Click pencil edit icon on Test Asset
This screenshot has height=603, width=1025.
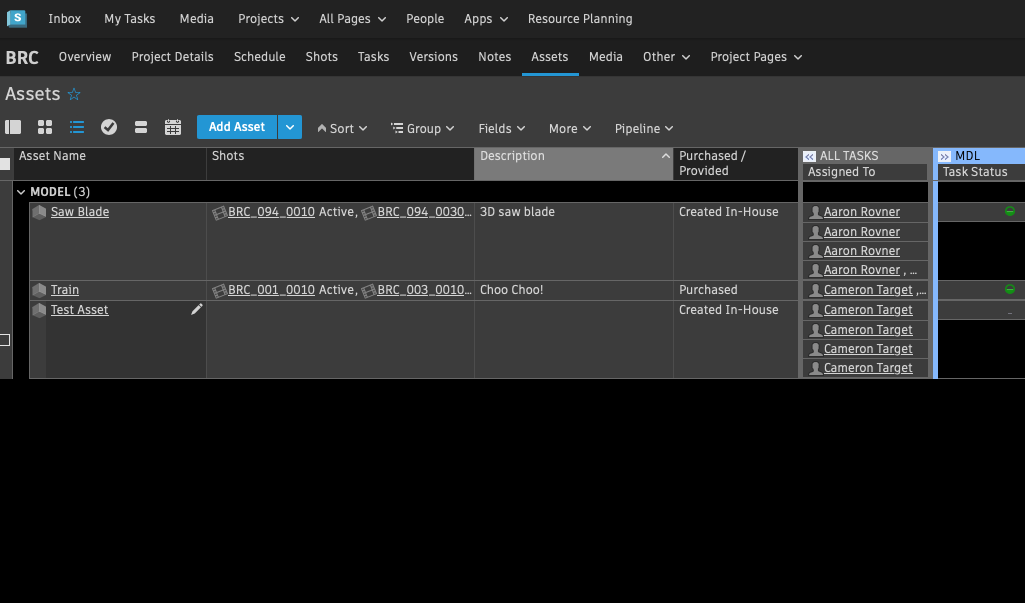pos(197,310)
